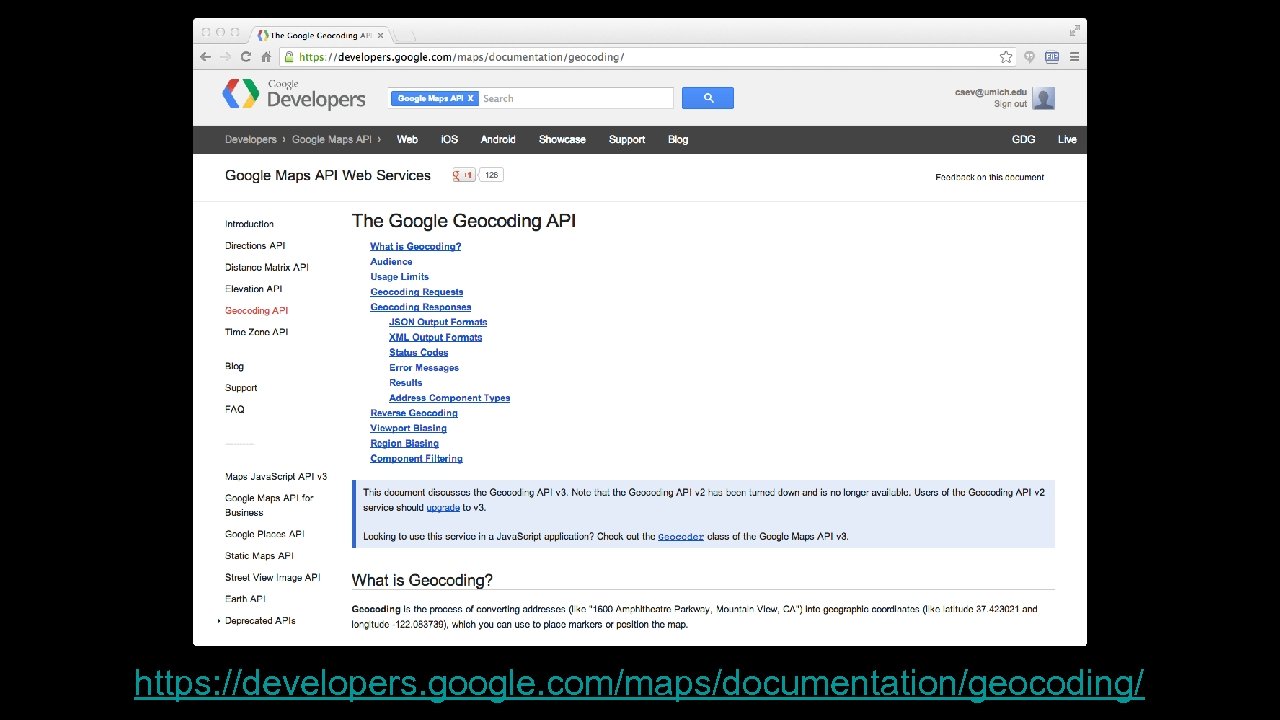The height and width of the screenshot is (720, 1280).
Task: Open Status Codes contents link
Action: click(x=418, y=352)
